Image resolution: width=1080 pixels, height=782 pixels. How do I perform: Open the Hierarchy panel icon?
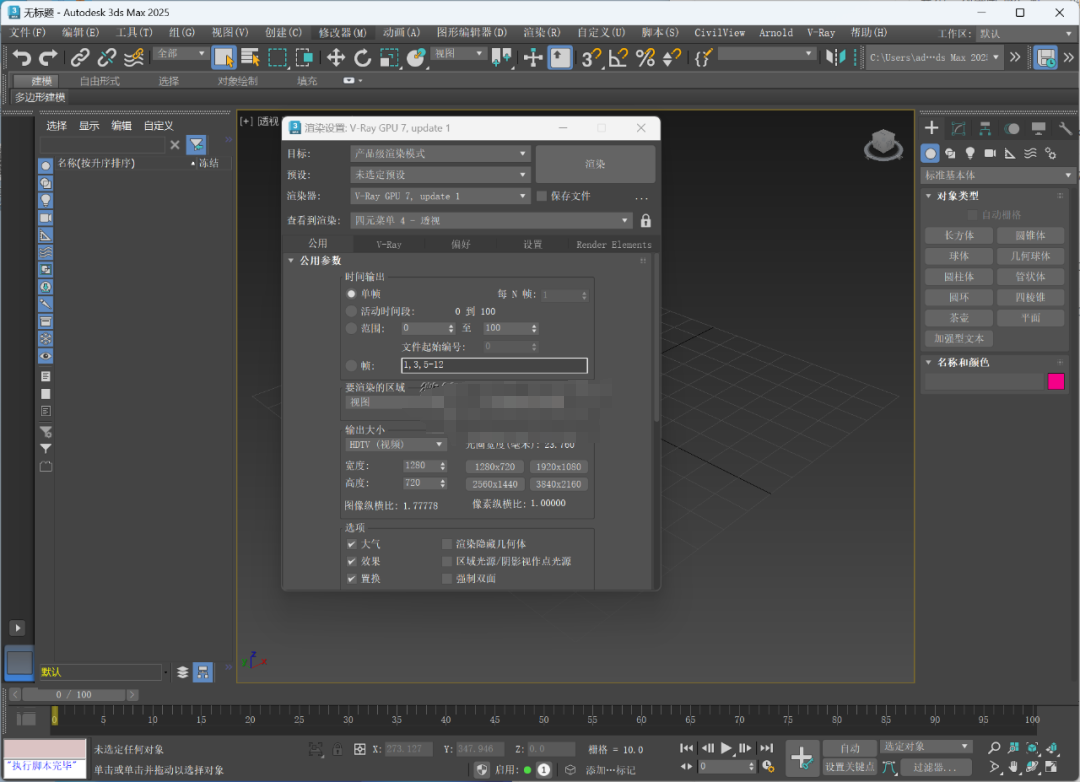click(x=985, y=128)
